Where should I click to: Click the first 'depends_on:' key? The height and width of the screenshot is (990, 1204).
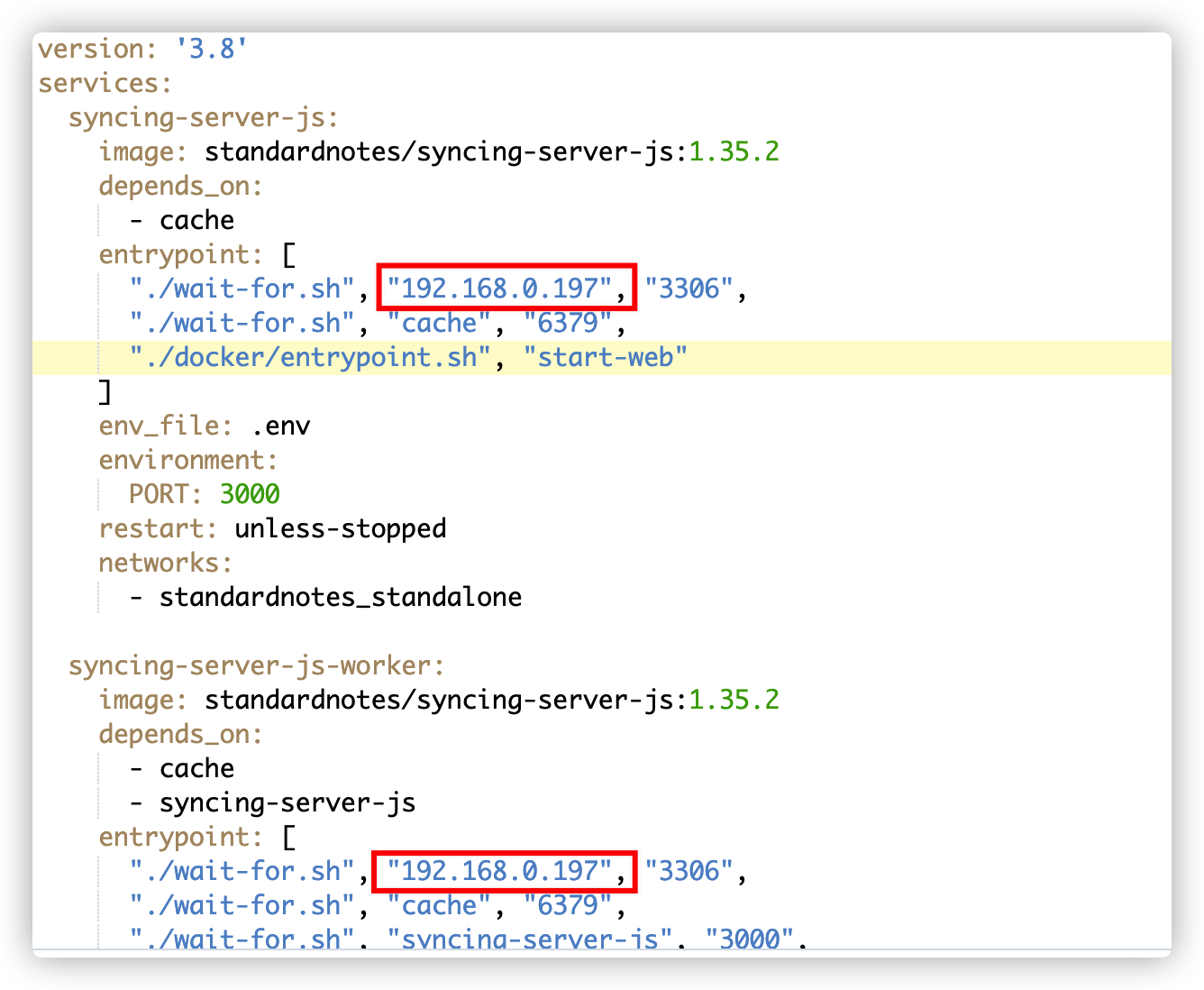point(181,186)
